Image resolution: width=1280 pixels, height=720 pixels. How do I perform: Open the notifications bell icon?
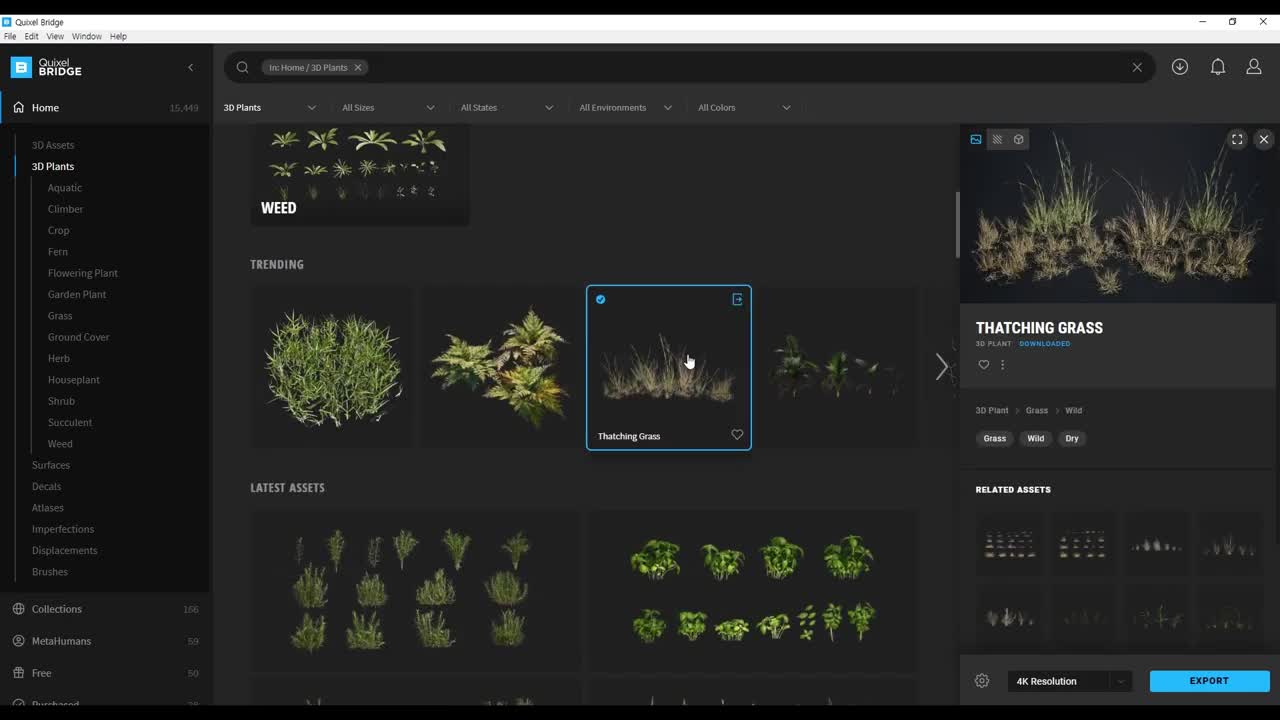(x=1217, y=66)
